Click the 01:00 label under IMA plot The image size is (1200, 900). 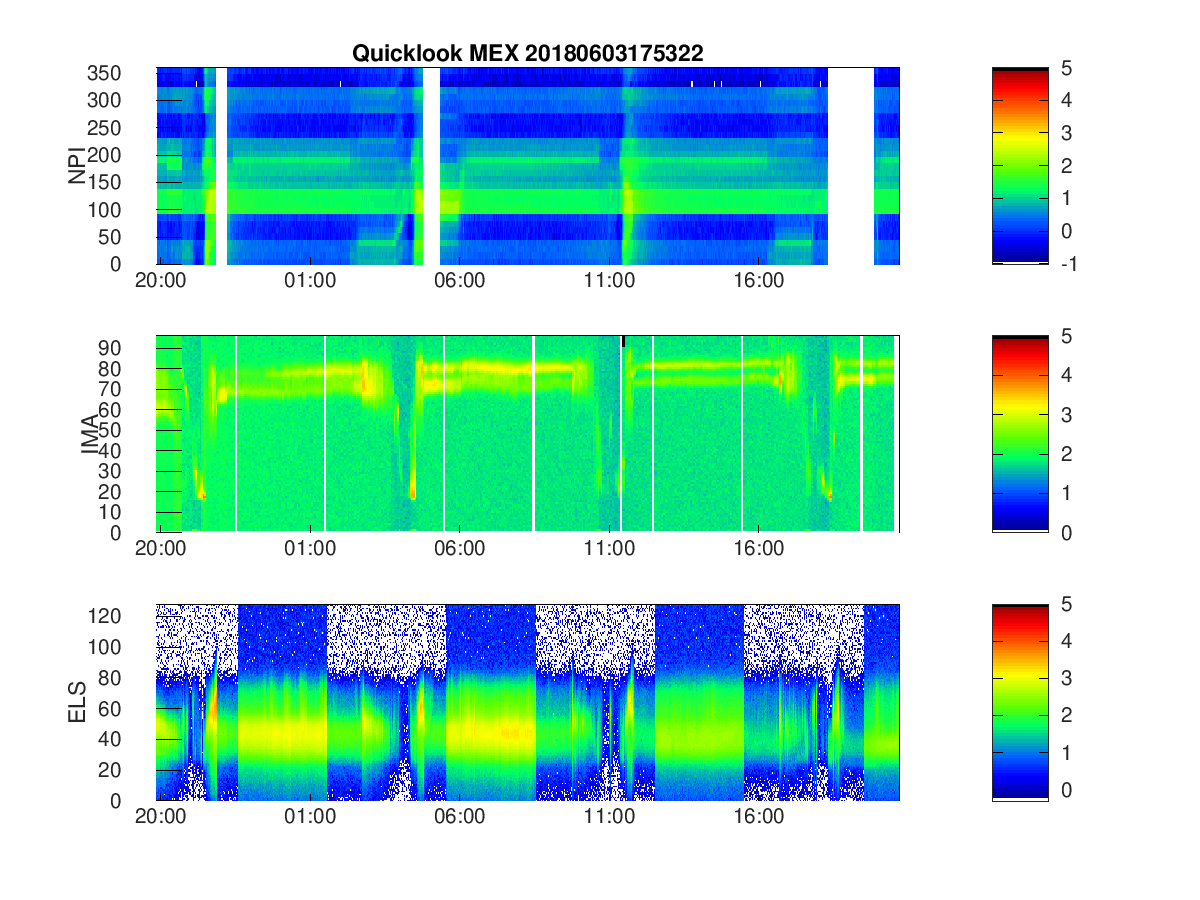coord(310,549)
